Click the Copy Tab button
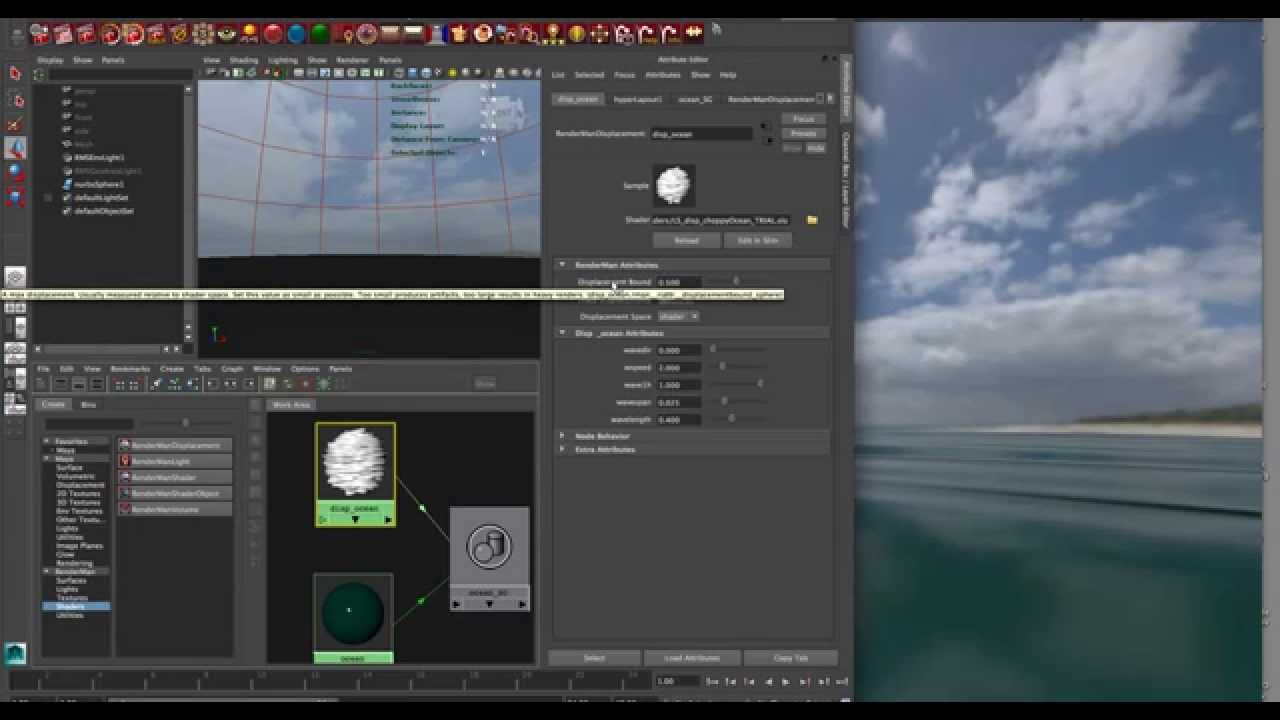The height and width of the screenshot is (720, 1280). pyautogui.click(x=791, y=658)
